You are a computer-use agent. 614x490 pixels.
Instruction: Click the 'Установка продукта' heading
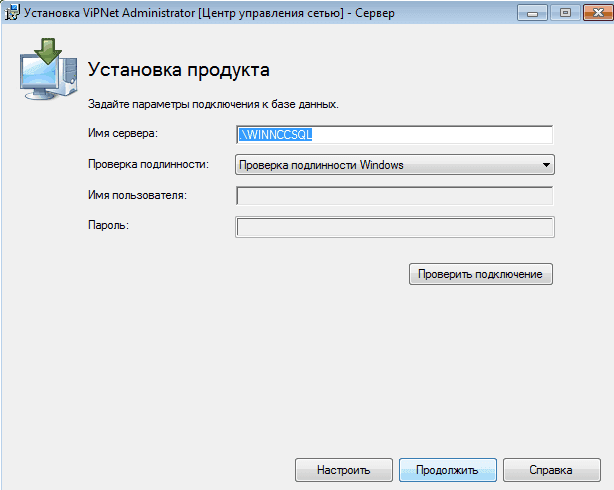(179, 71)
